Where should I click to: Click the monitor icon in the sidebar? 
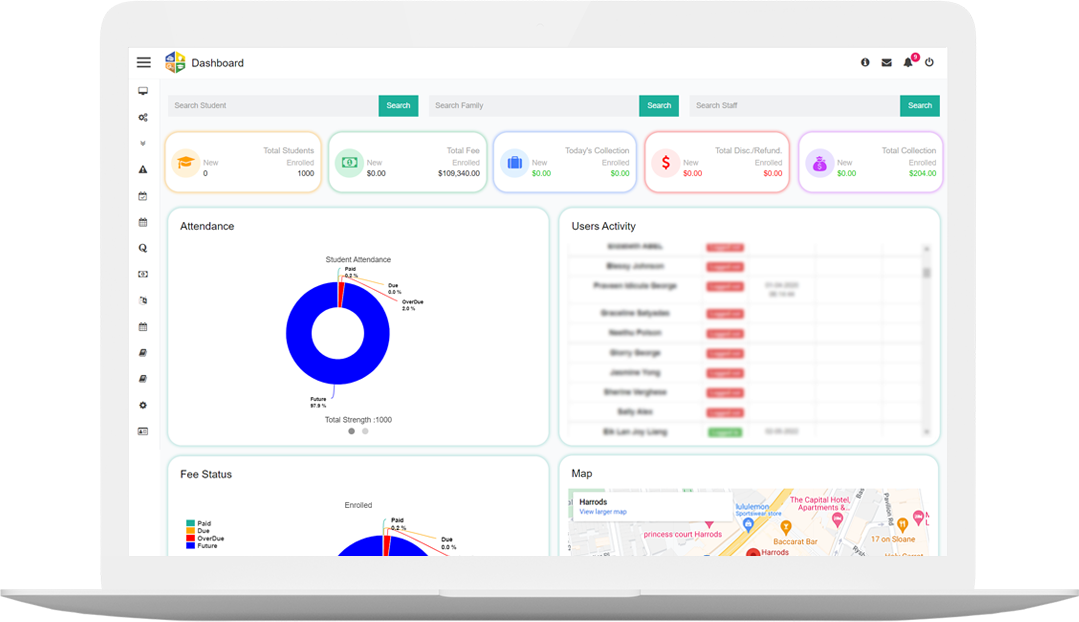pyautogui.click(x=143, y=91)
